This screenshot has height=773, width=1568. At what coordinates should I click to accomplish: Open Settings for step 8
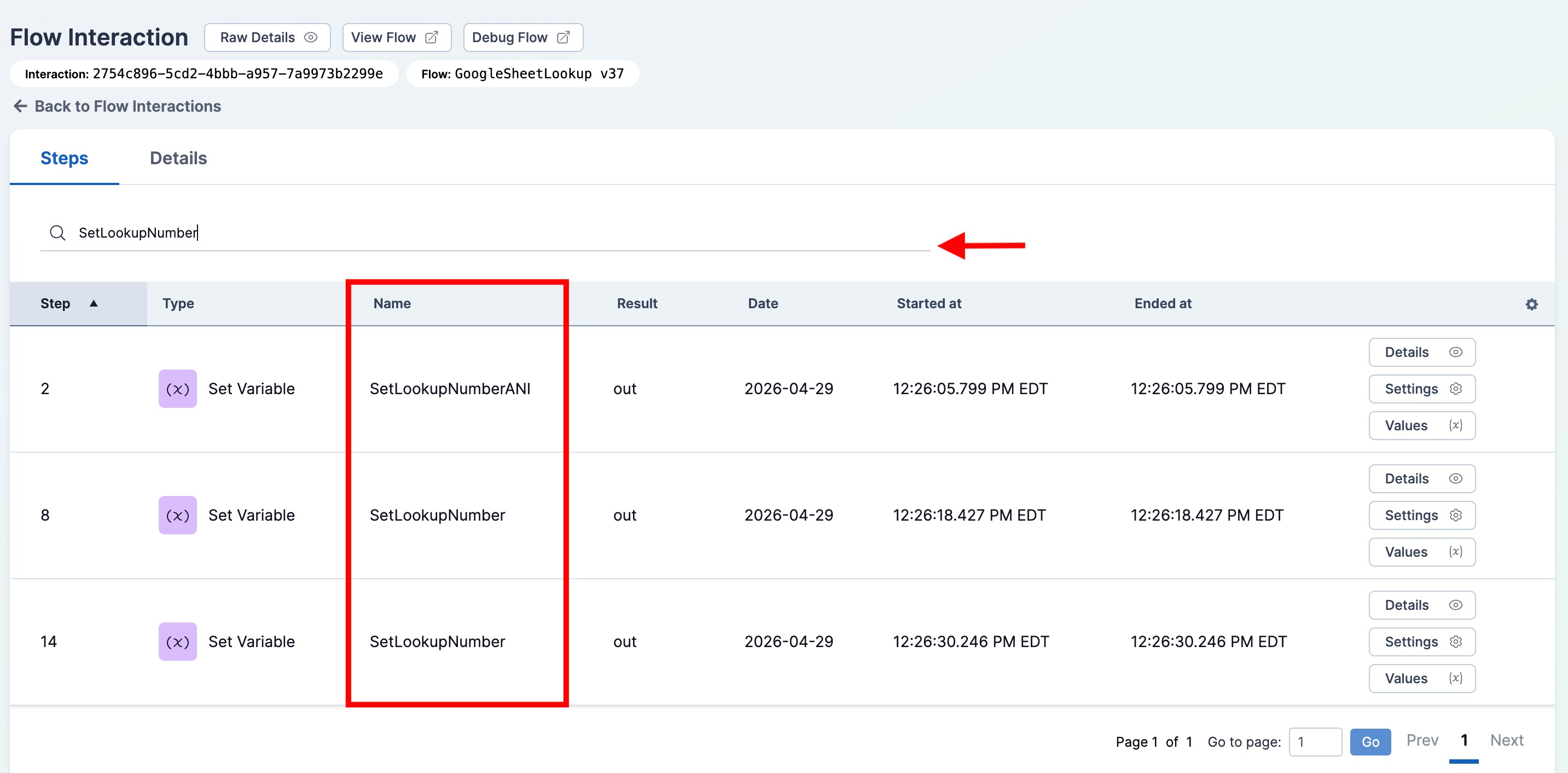tap(1422, 515)
